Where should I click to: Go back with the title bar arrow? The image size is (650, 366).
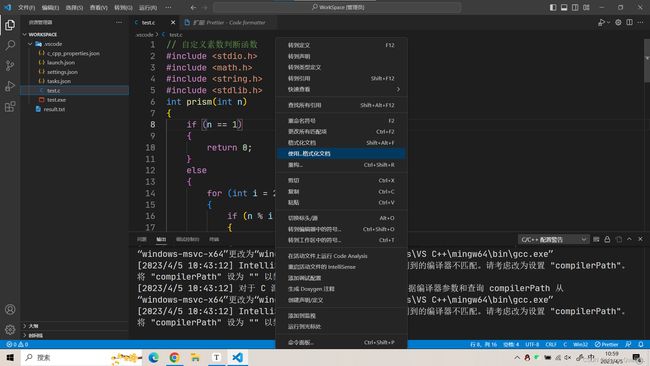[193, 7]
